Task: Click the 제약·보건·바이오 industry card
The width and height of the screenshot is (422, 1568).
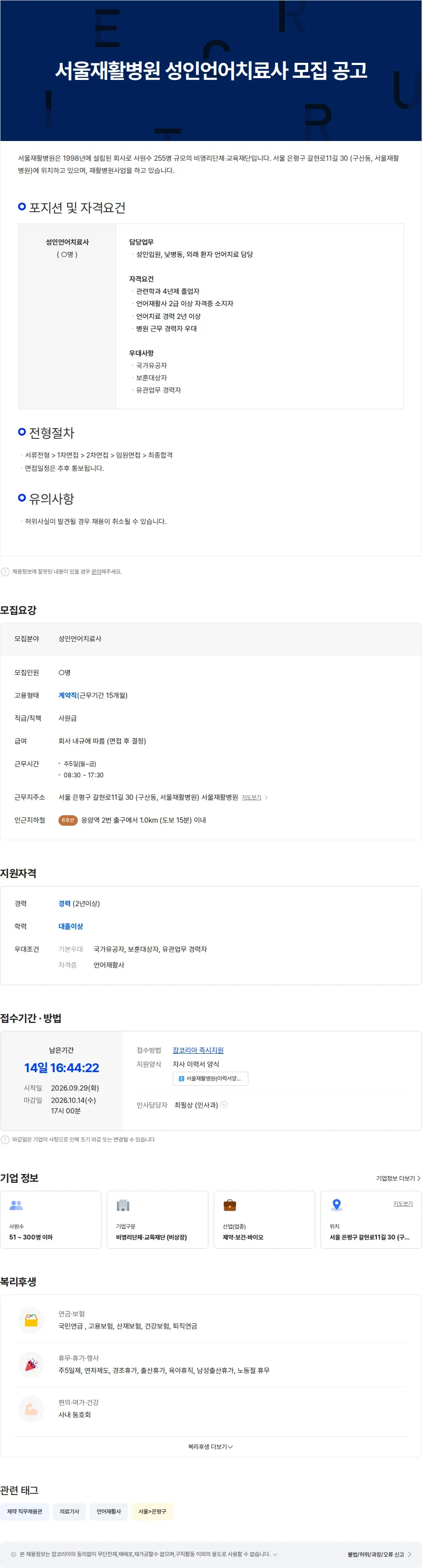Action: (x=264, y=1219)
